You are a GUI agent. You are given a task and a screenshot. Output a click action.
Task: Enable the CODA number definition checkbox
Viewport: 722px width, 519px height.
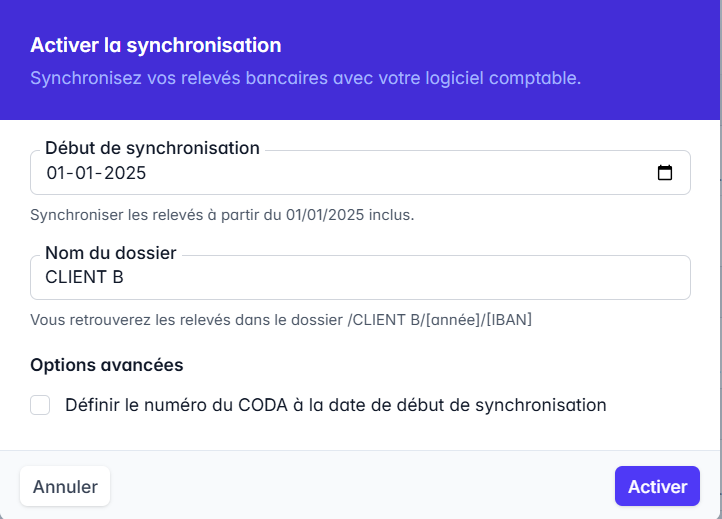click(x=40, y=405)
